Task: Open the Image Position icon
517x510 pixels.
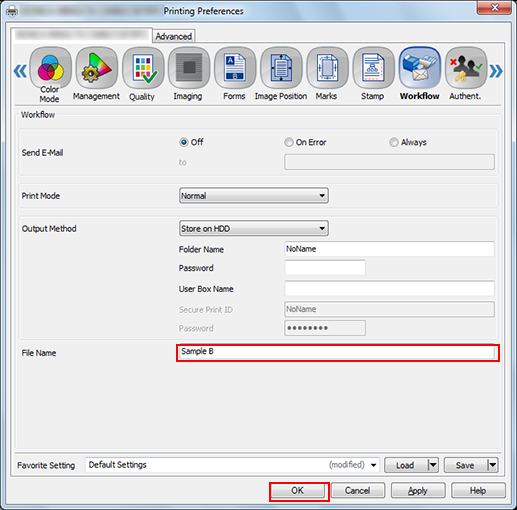Action: (281, 68)
